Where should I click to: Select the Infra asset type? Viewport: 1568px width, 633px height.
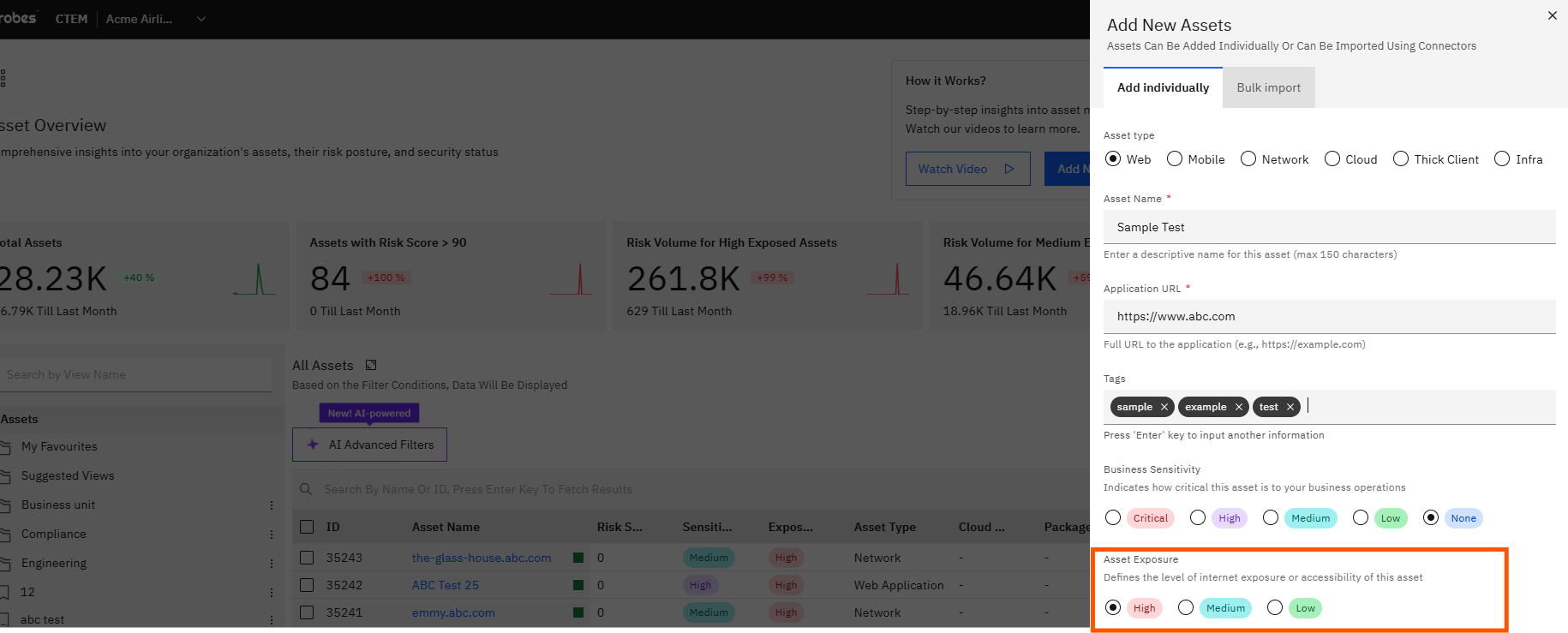pos(1502,158)
